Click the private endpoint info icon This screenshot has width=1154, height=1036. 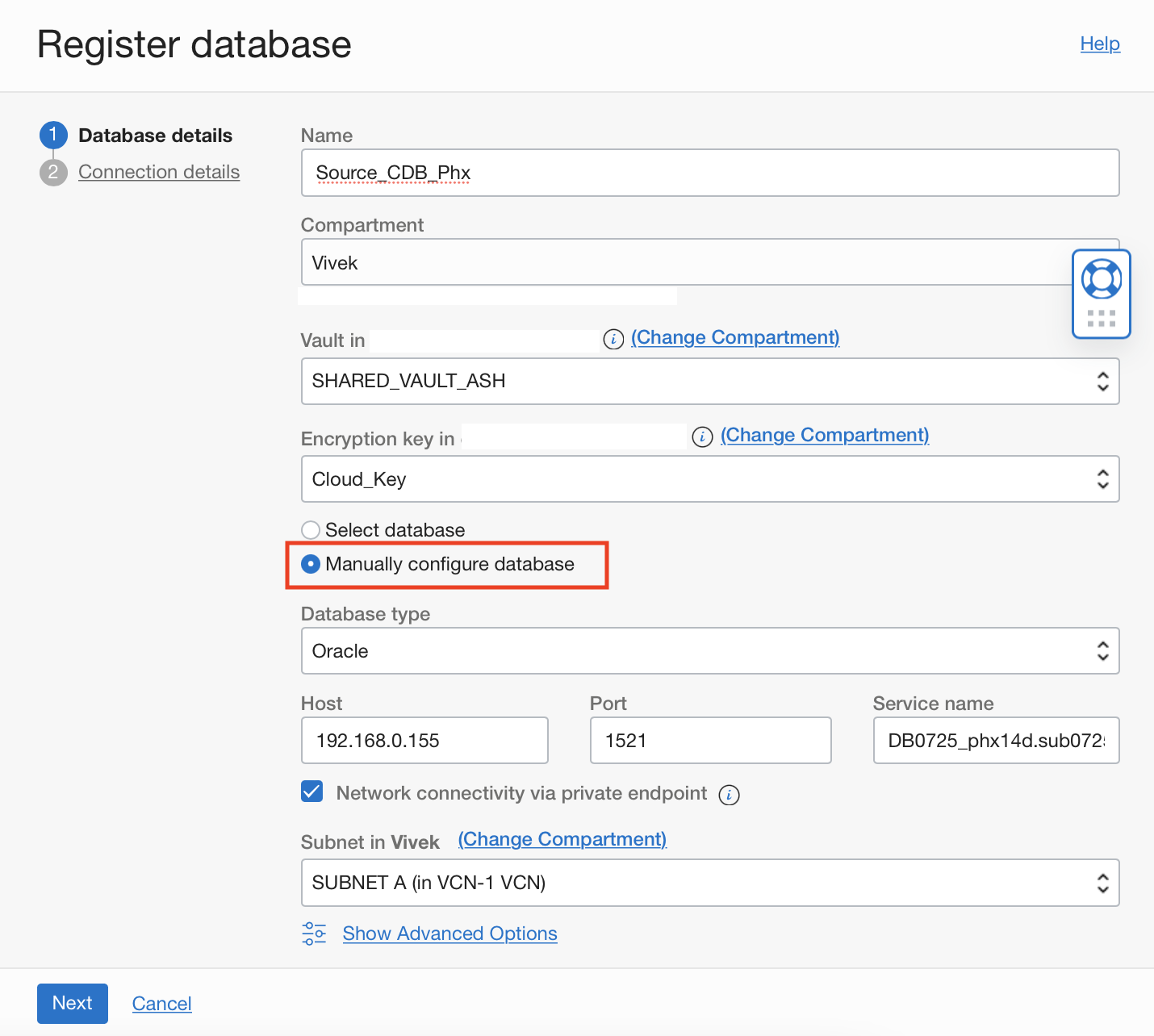729,795
